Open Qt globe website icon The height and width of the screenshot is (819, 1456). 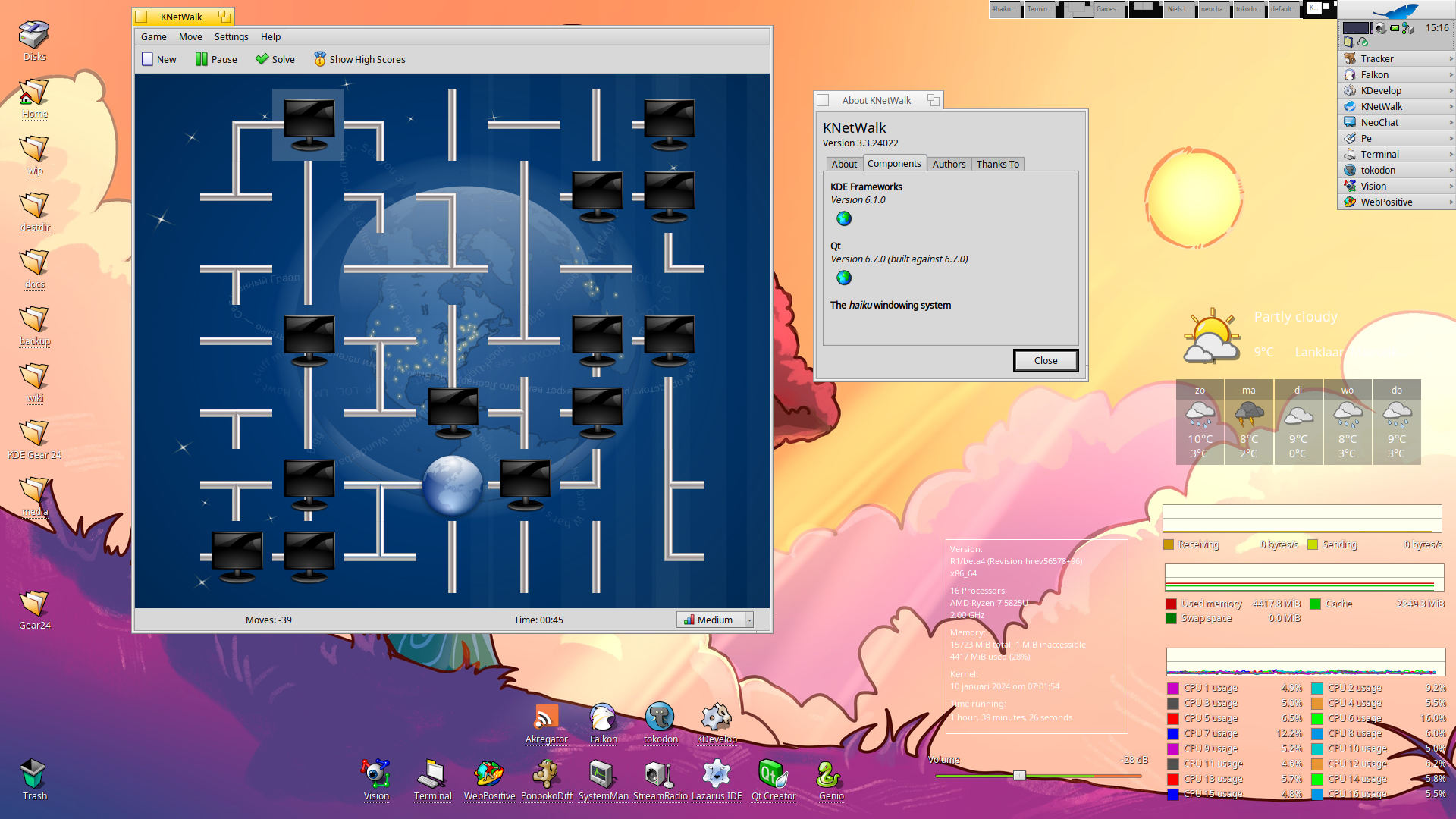pyautogui.click(x=844, y=278)
